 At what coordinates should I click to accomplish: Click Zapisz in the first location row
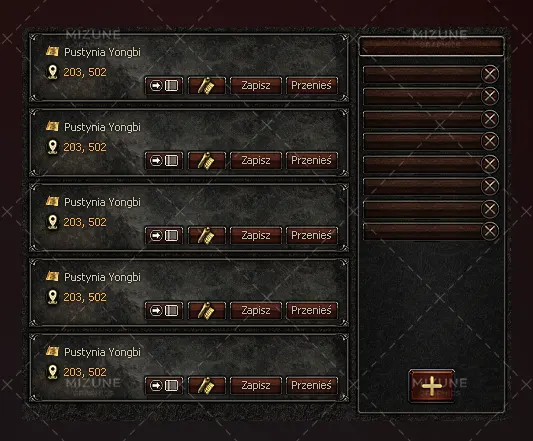click(x=256, y=85)
